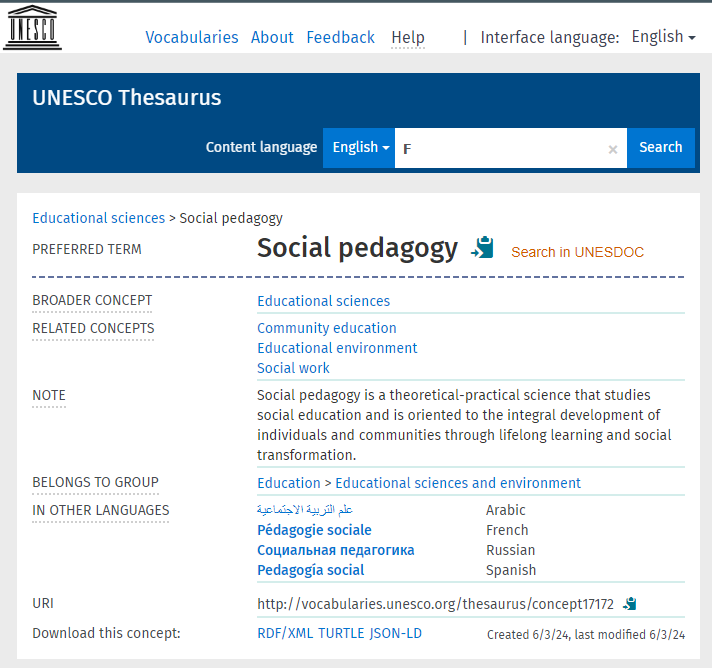Download the concept as TURTLE
Viewport: 712px width, 668px height.
pyautogui.click(x=341, y=633)
